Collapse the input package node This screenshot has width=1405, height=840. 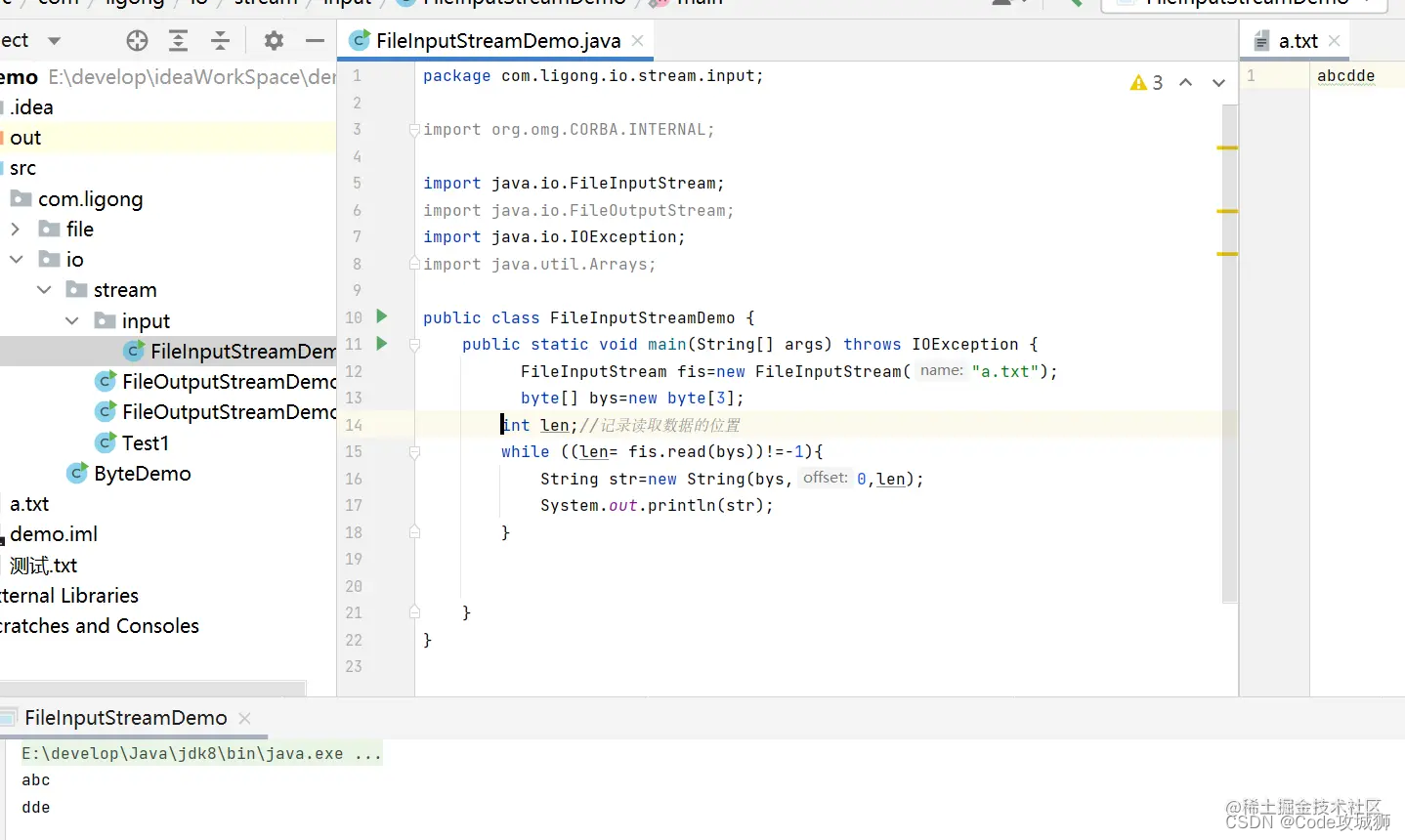(x=72, y=320)
